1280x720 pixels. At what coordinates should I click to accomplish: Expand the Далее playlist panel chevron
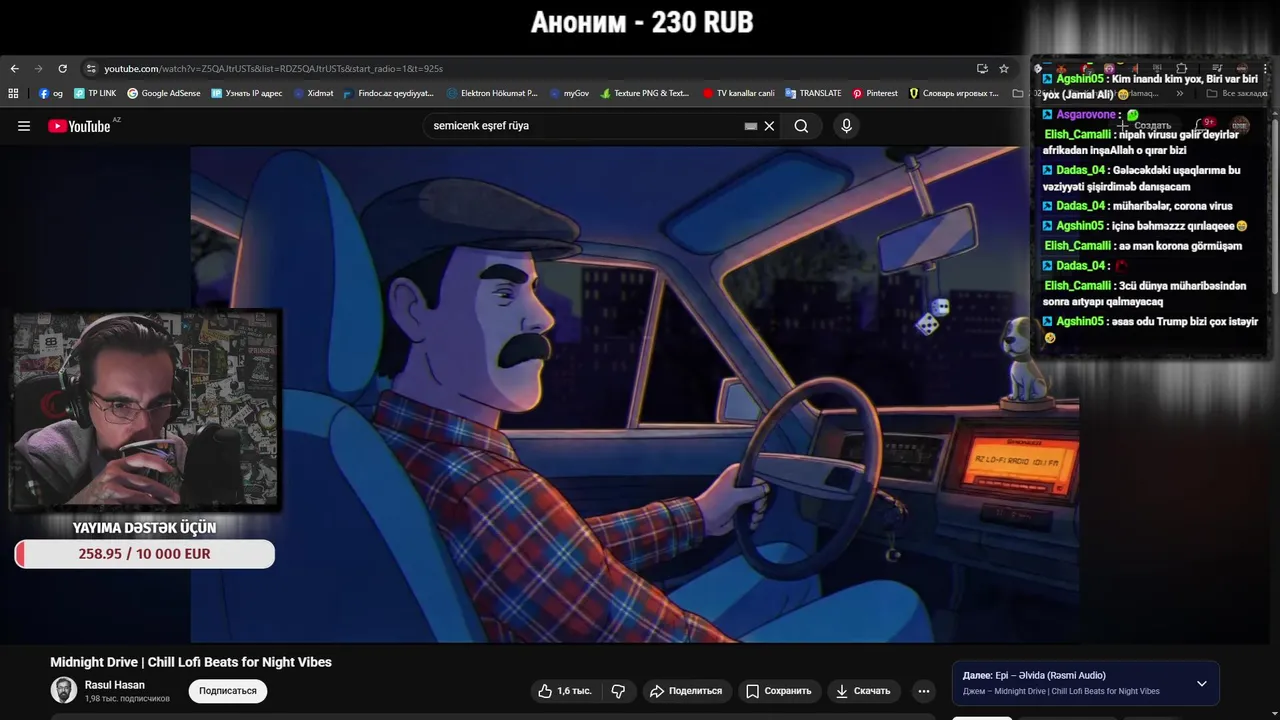[1201, 684]
